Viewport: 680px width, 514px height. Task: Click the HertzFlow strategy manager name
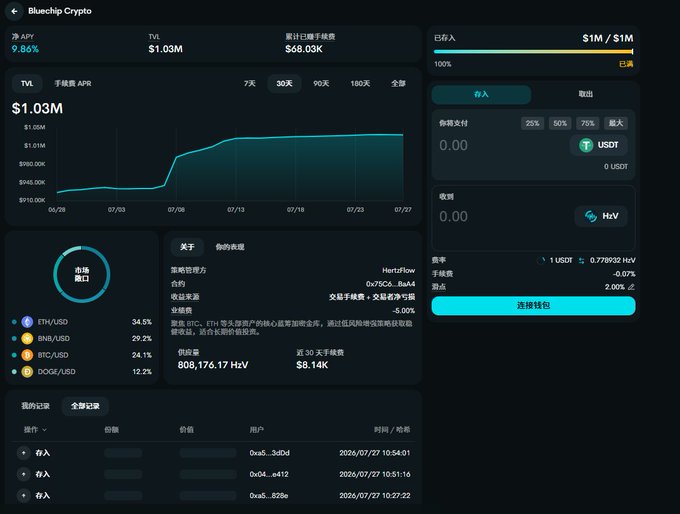tap(399, 270)
